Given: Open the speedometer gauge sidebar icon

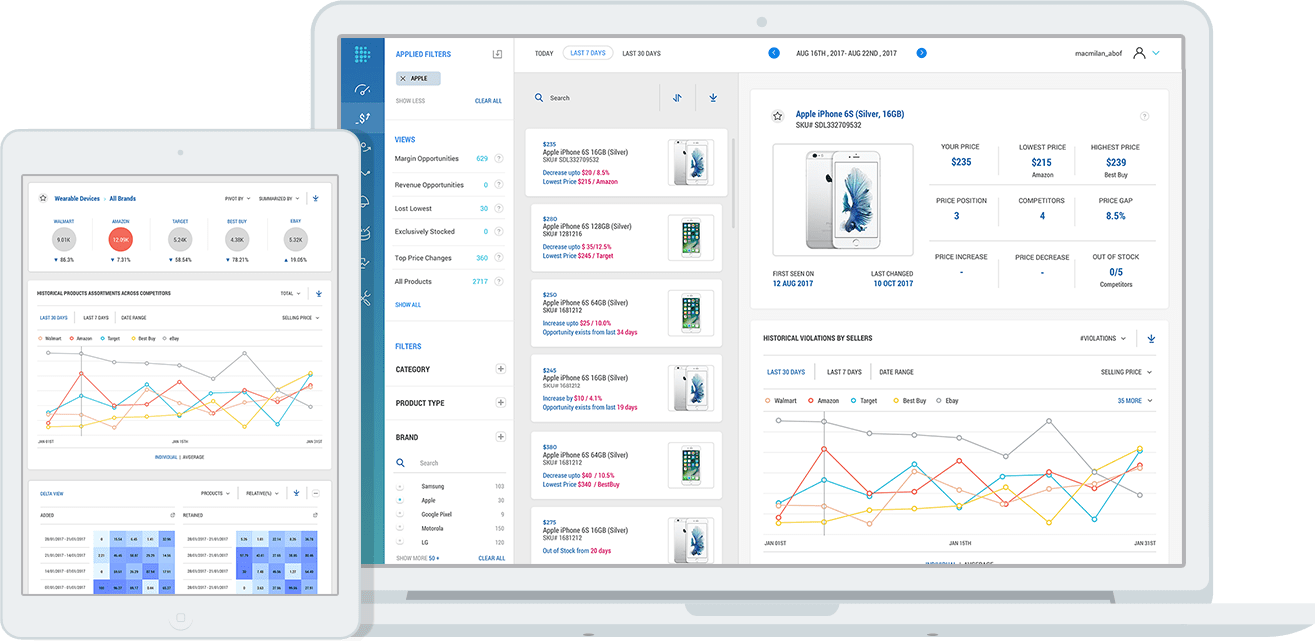Looking at the screenshot, I should pyautogui.click(x=363, y=88).
